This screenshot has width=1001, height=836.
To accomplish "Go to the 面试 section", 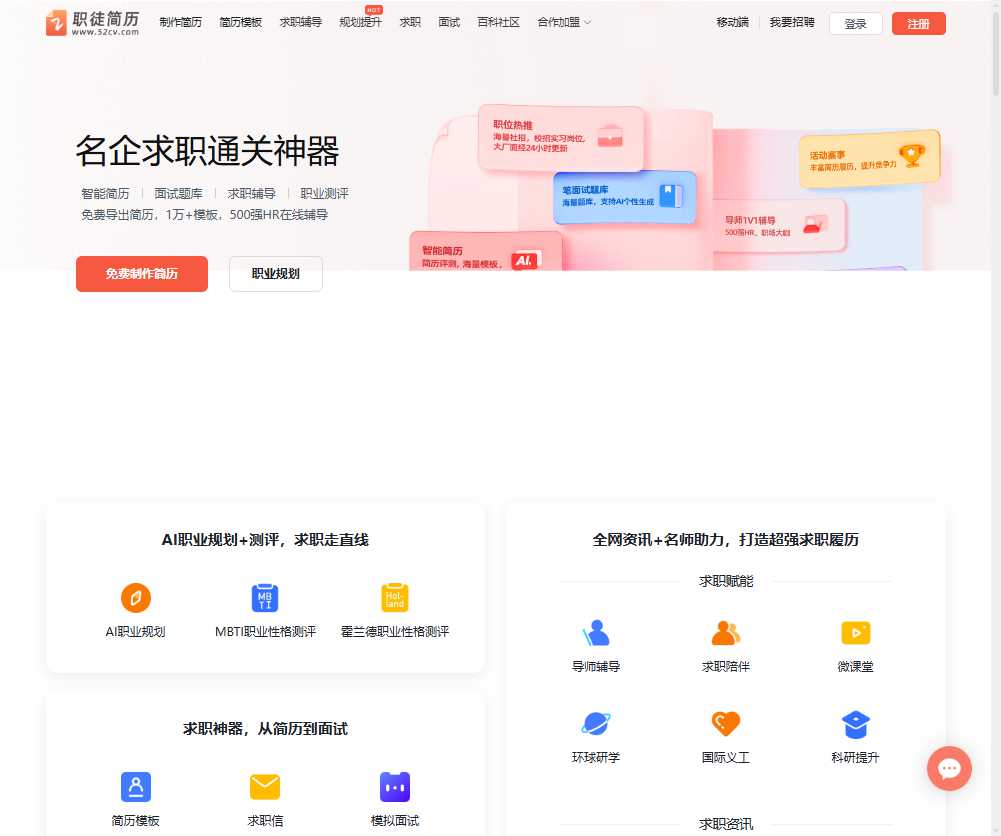I will click(448, 21).
